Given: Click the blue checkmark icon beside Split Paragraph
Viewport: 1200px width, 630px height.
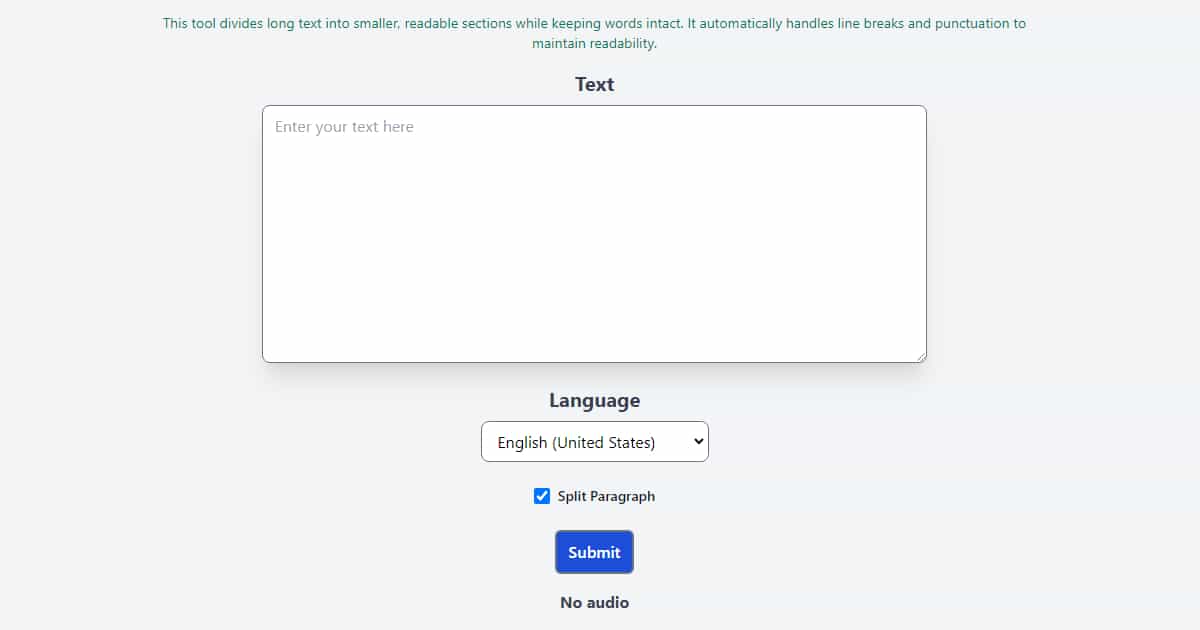Looking at the screenshot, I should coord(542,496).
